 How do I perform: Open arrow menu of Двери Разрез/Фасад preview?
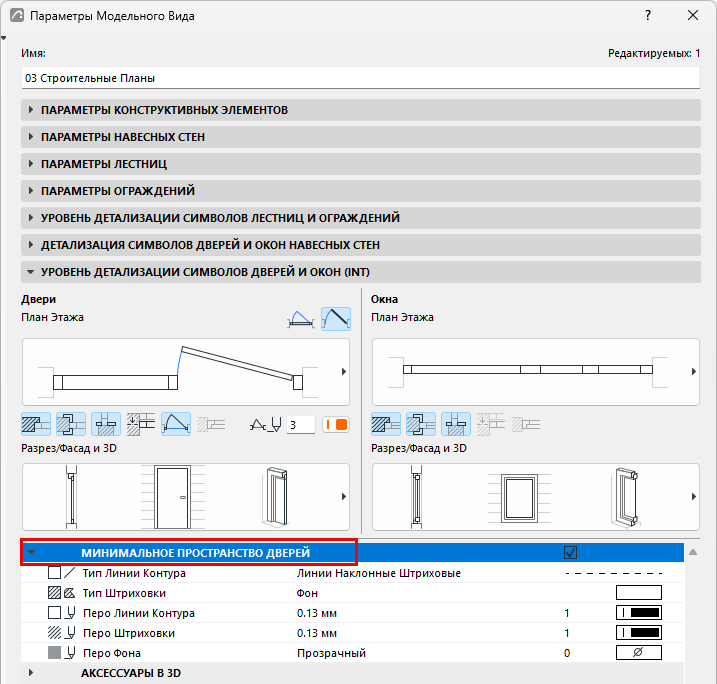pos(344,497)
